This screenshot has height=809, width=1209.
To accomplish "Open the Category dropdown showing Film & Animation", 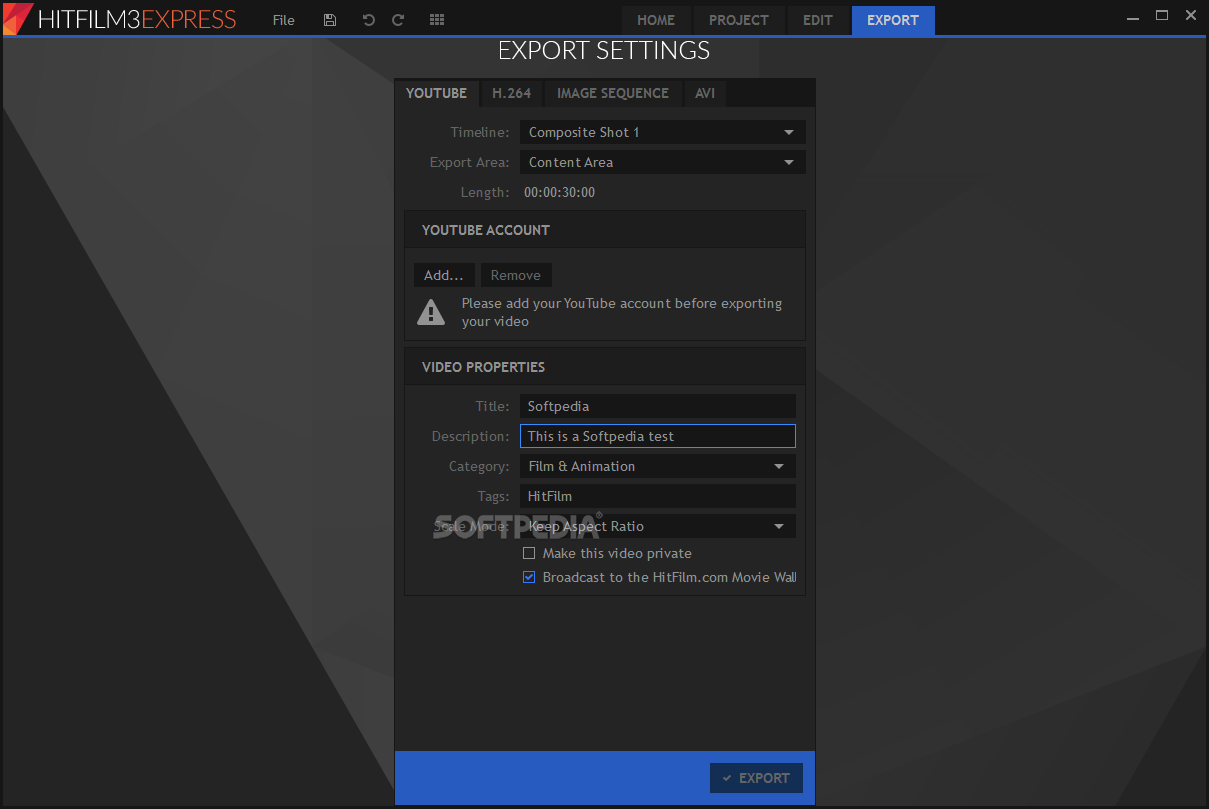I will (658, 466).
